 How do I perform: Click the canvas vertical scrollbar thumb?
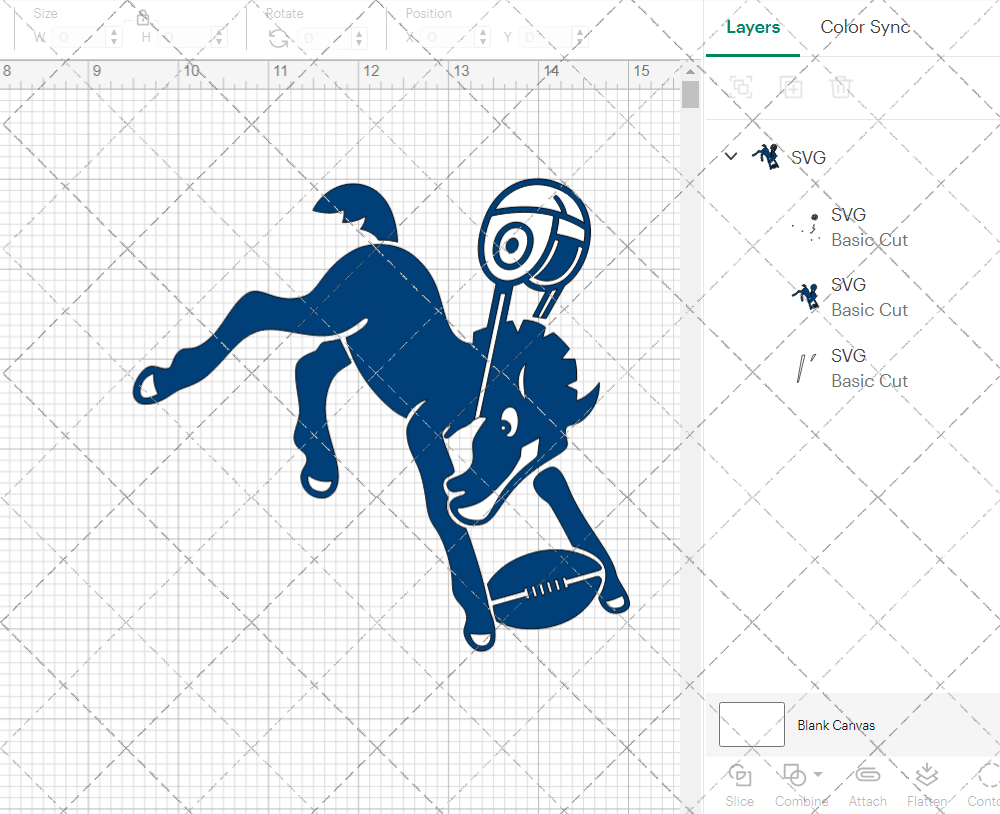[x=690, y=94]
